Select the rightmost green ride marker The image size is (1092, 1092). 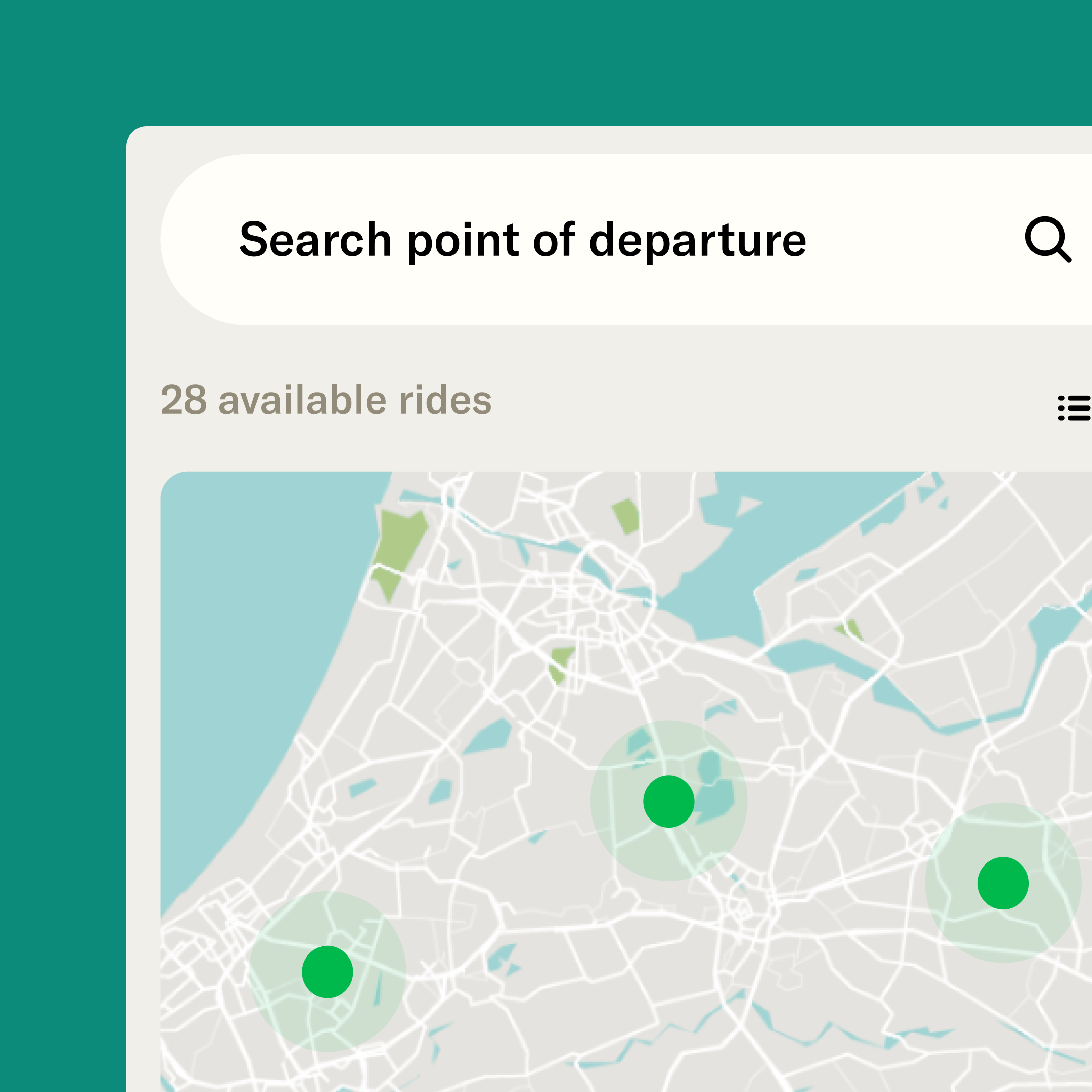pos(1003,883)
